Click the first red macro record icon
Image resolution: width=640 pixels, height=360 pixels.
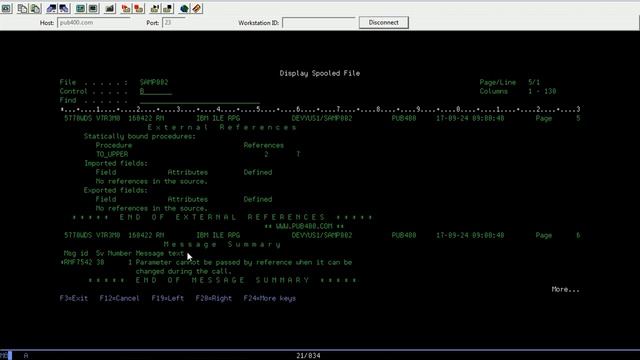[126, 8]
